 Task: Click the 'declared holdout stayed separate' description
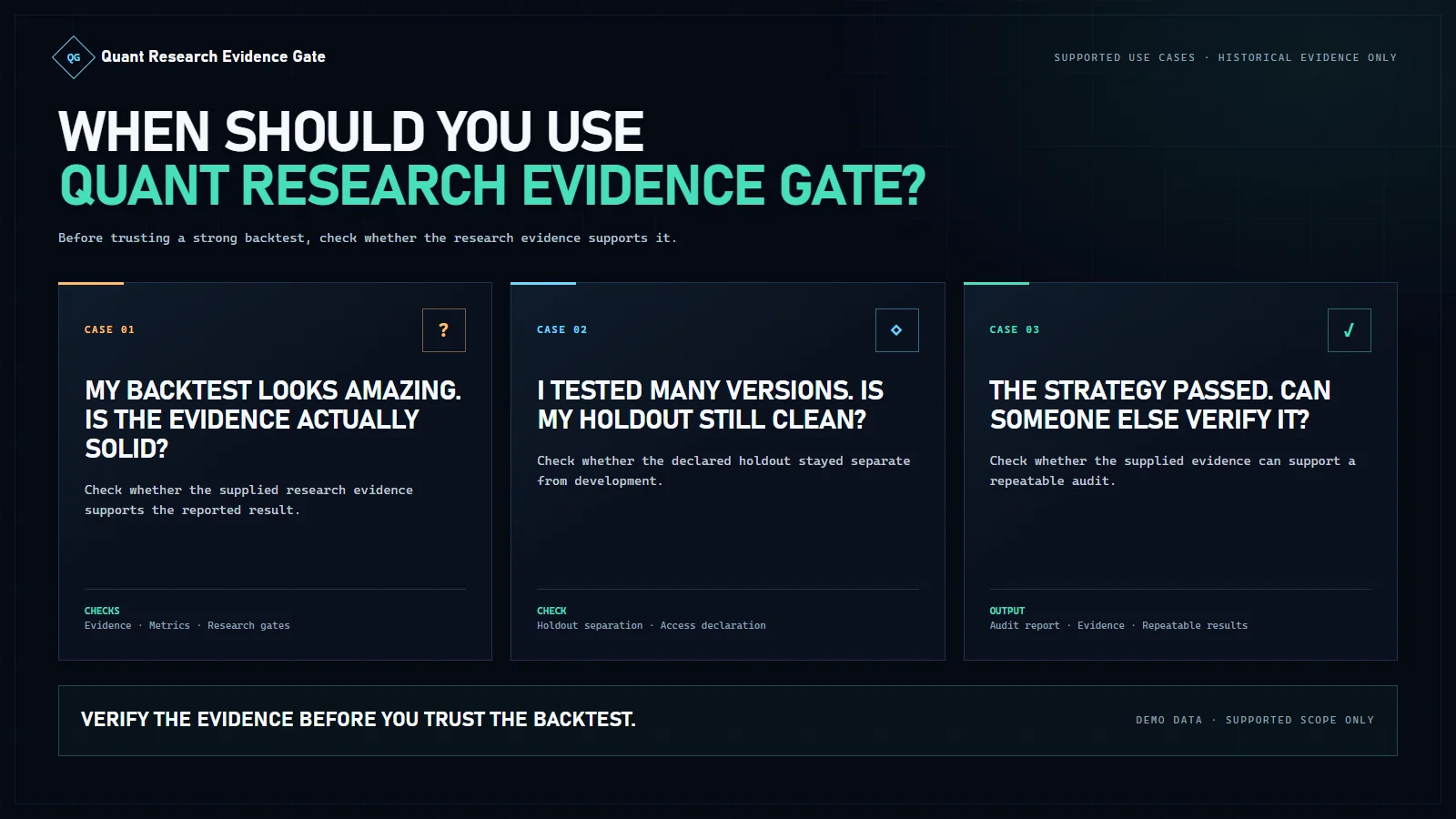click(x=723, y=470)
